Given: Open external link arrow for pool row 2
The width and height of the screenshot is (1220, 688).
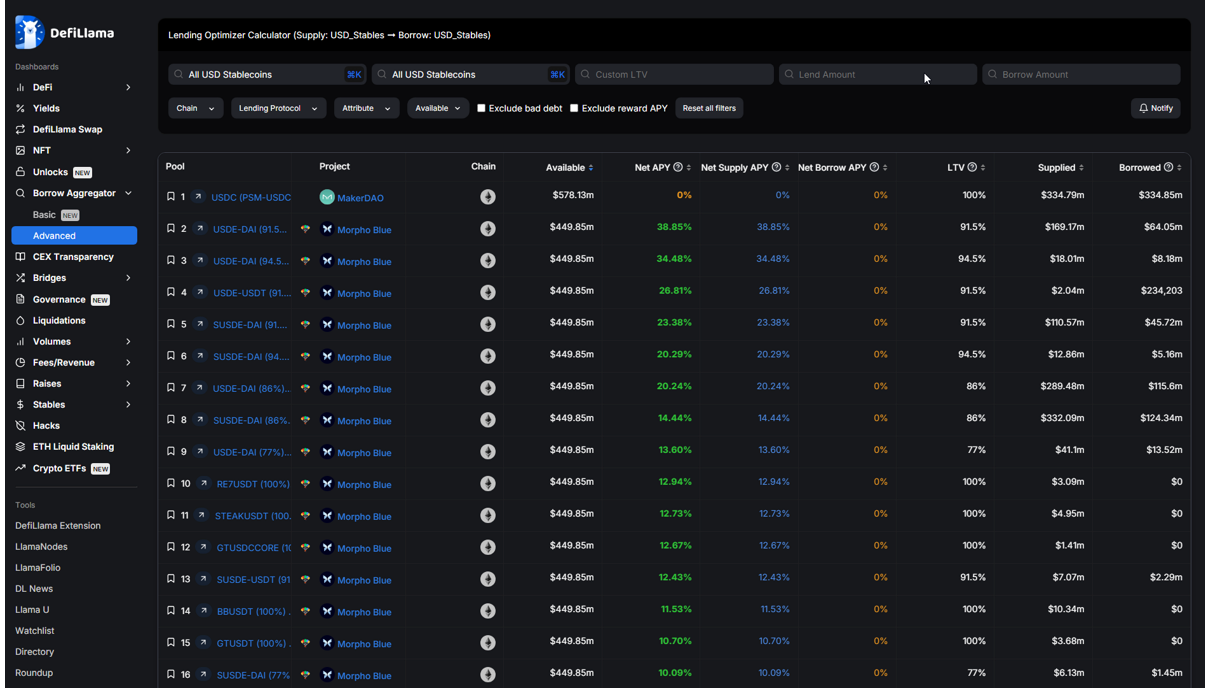Looking at the screenshot, I should point(200,229).
